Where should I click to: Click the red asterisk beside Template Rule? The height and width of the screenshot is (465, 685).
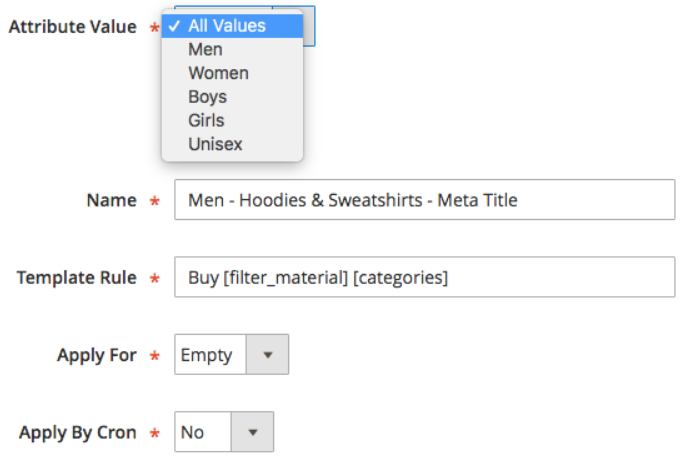[x=154, y=279]
